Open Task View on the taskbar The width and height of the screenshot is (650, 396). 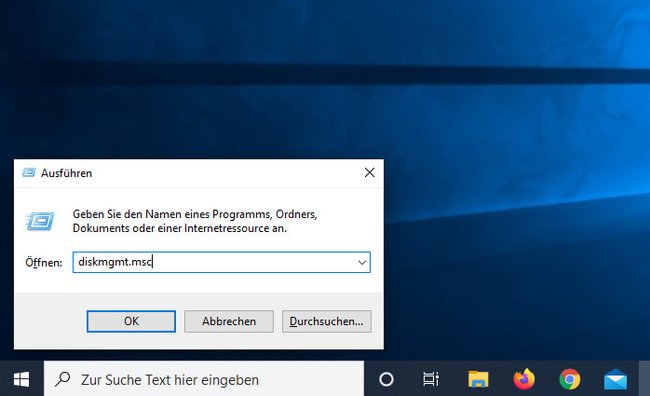pos(431,379)
